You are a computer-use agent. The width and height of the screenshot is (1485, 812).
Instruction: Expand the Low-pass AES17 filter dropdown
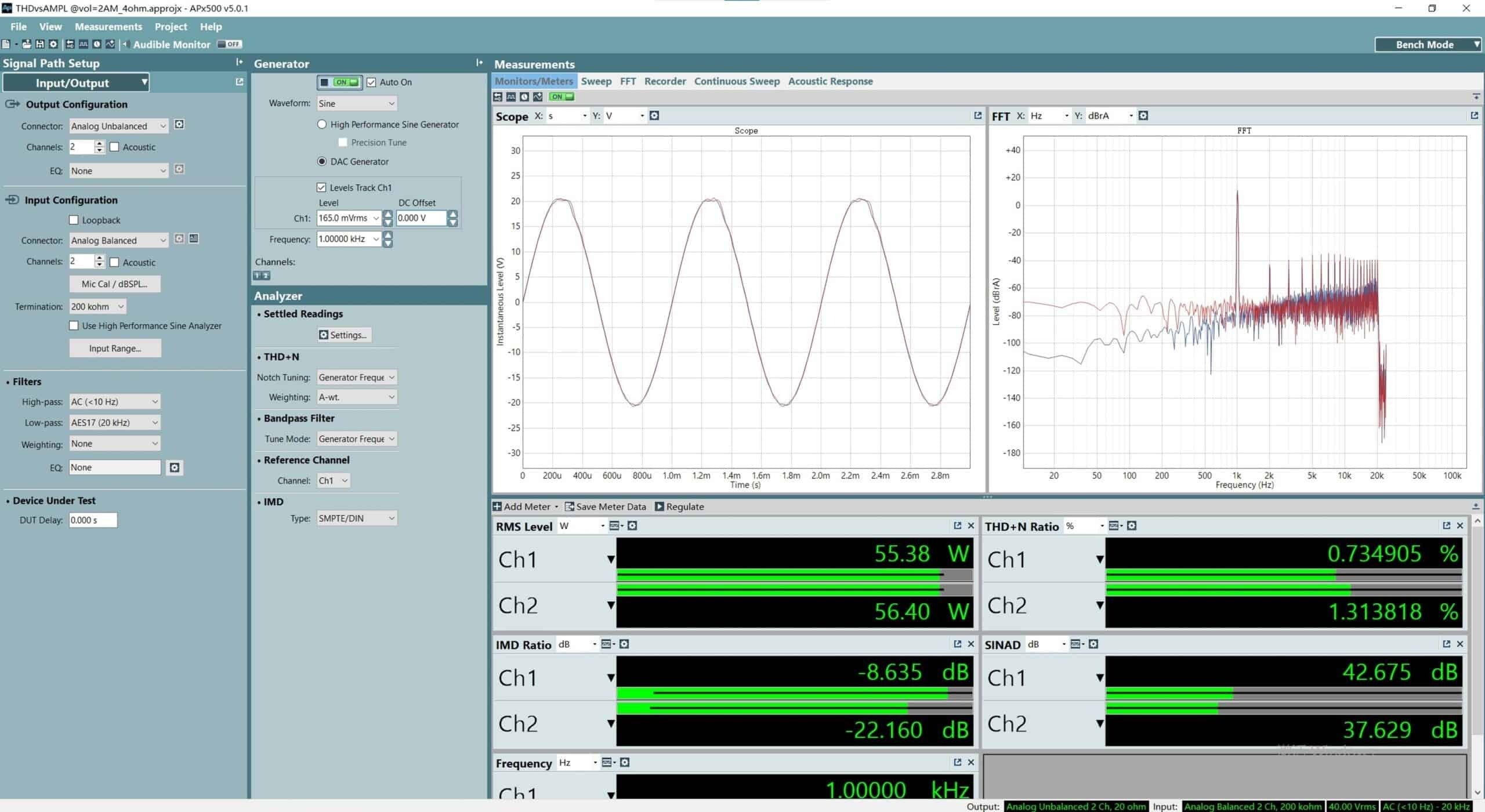114,422
